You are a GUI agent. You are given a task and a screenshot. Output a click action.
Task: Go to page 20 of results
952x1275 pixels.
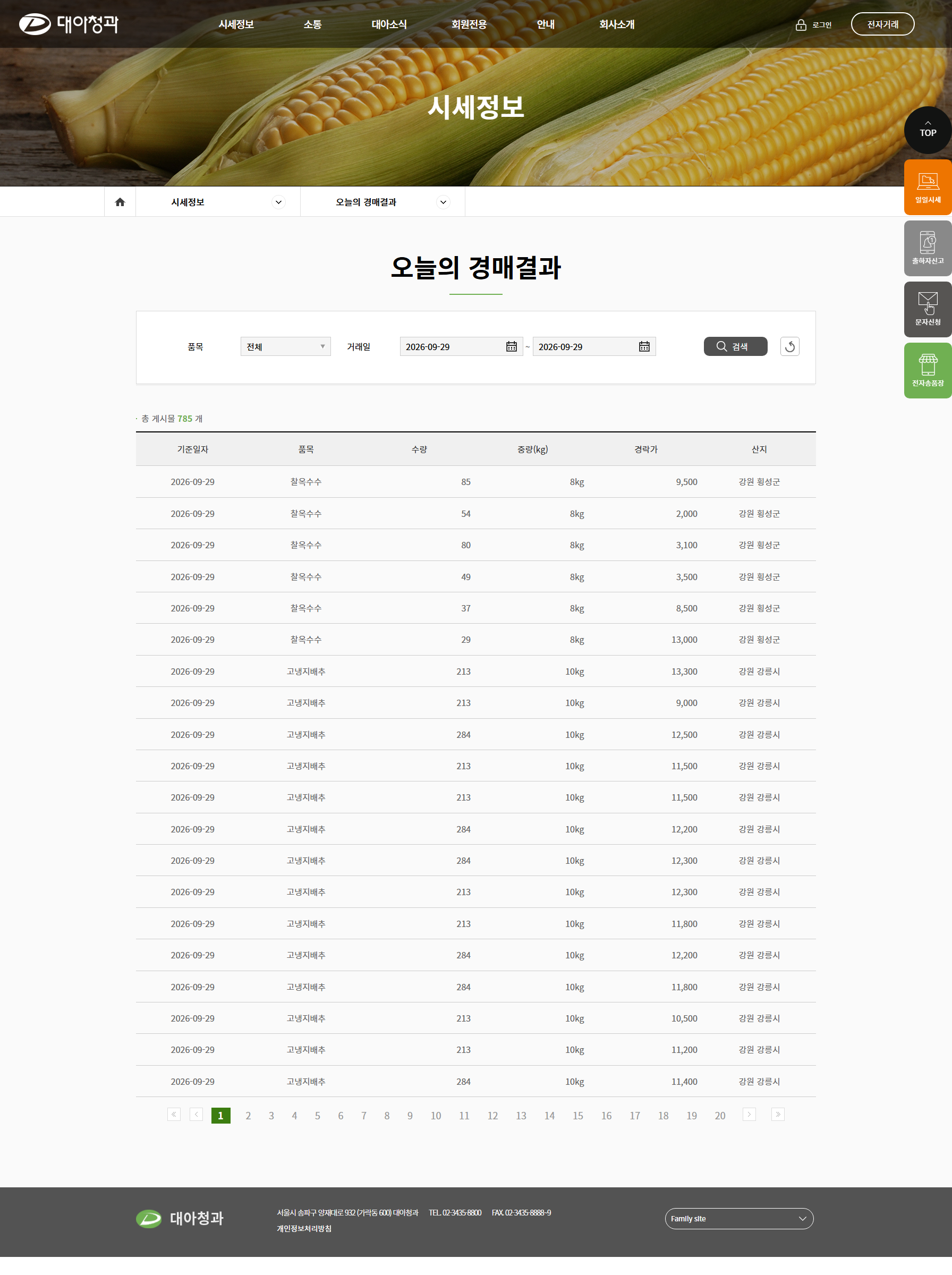720,1116
